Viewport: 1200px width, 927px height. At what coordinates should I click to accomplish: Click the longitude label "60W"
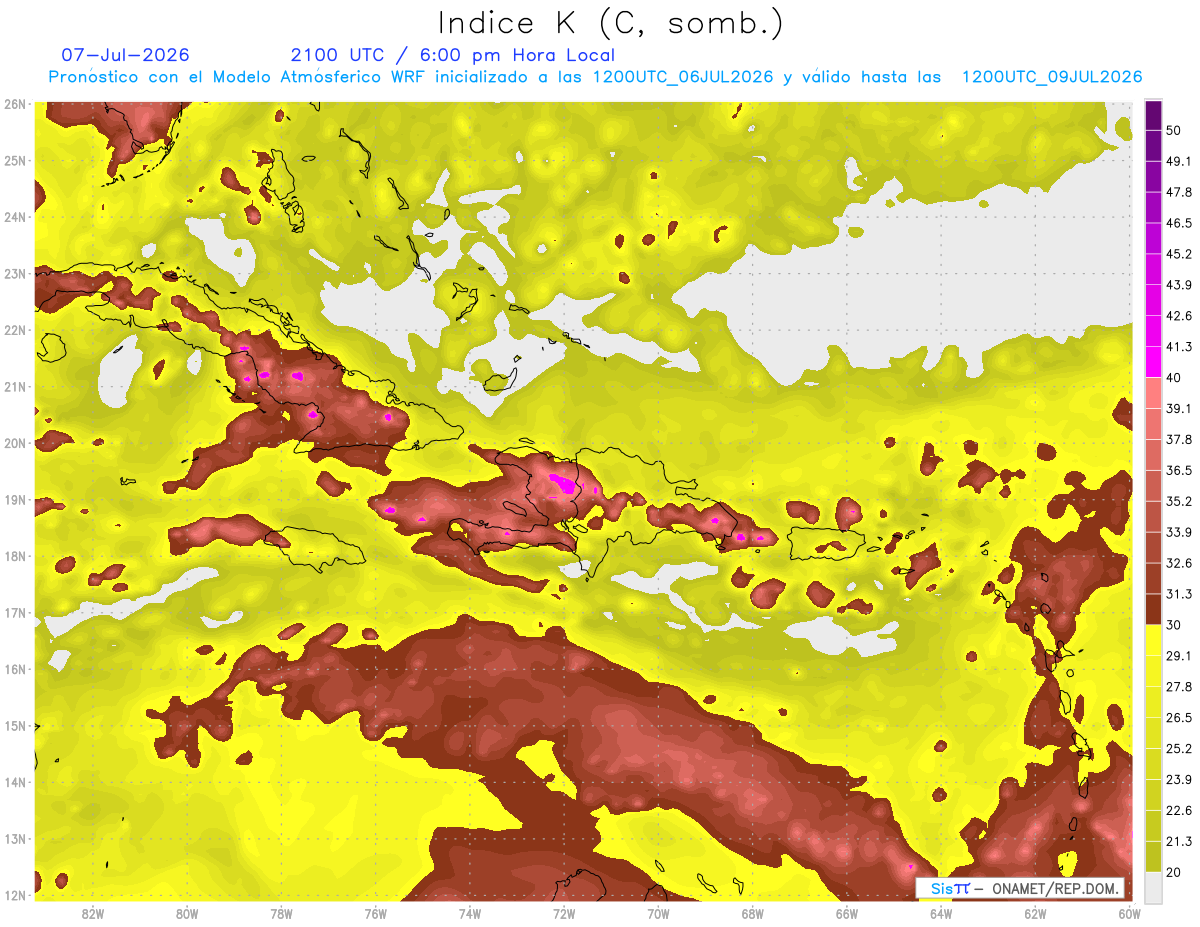click(1129, 913)
